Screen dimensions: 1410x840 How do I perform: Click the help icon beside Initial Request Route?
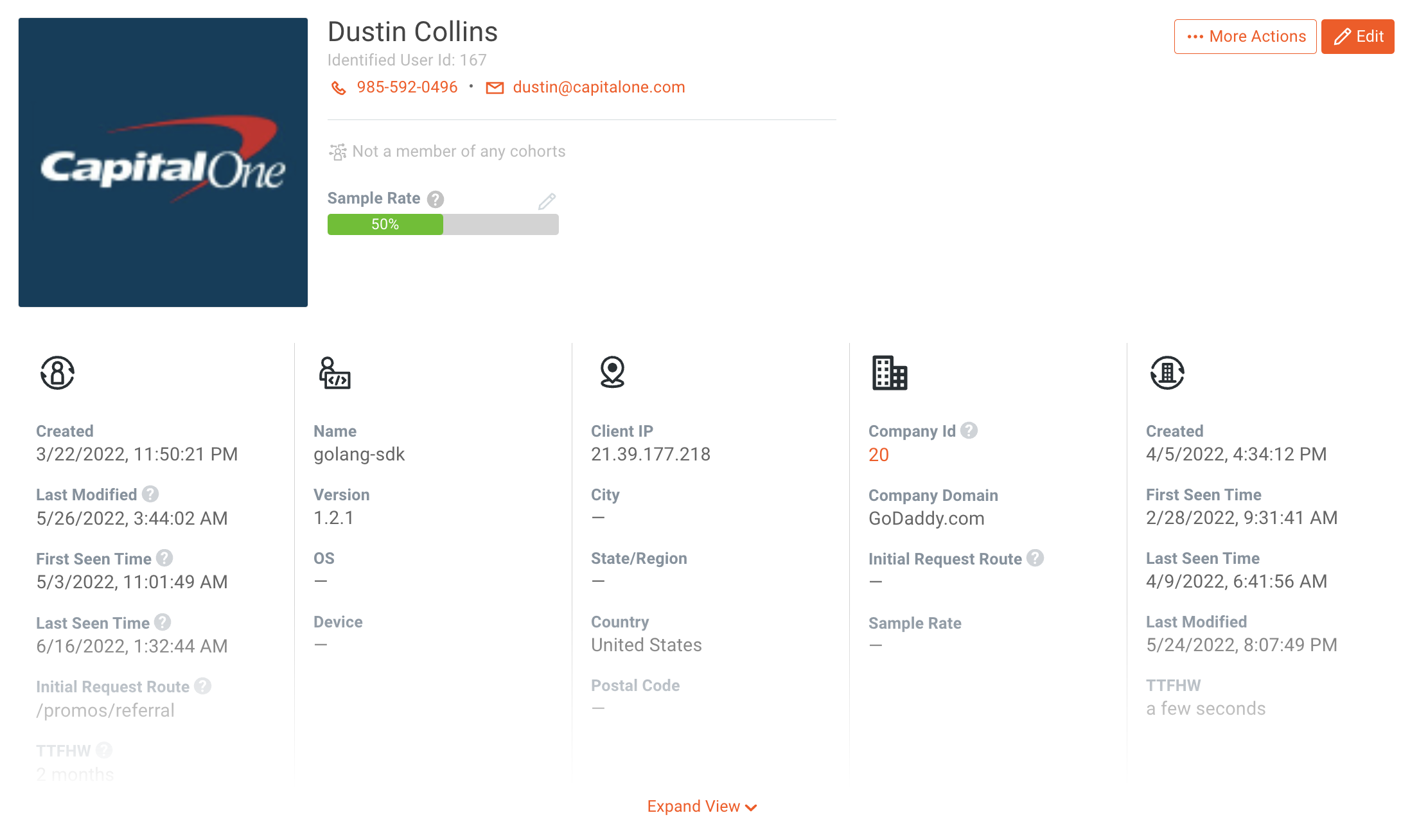[204, 686]
